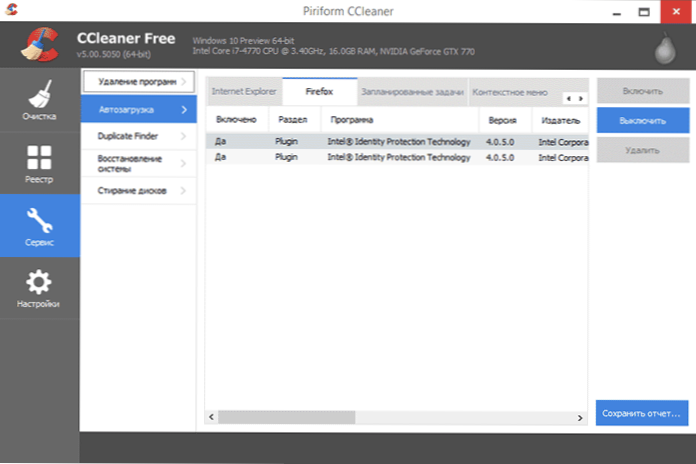Switch to the Internet Explorer tab
The height and width of the screenshot is (464, 696).
click(244, 92)
